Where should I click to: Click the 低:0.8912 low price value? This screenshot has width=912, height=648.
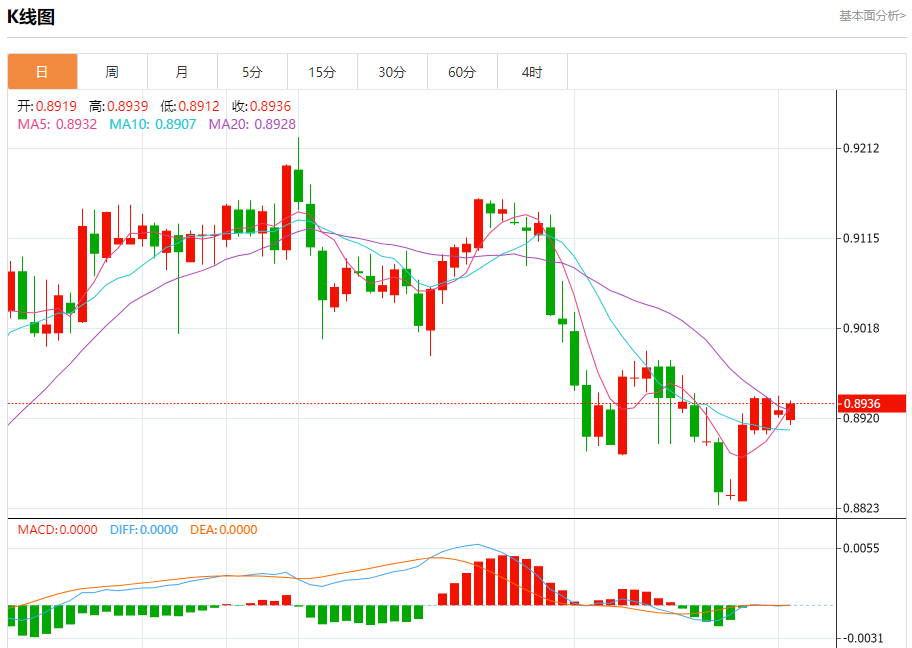pos(190,106)
